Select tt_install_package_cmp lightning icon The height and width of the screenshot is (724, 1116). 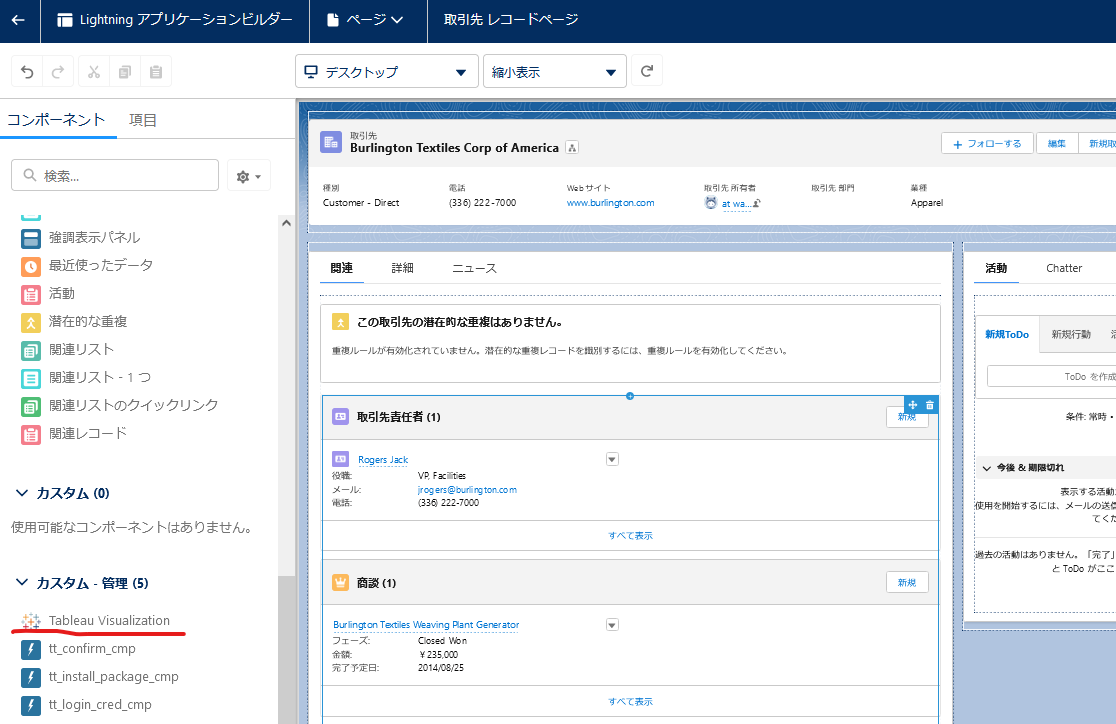(31, 677)
